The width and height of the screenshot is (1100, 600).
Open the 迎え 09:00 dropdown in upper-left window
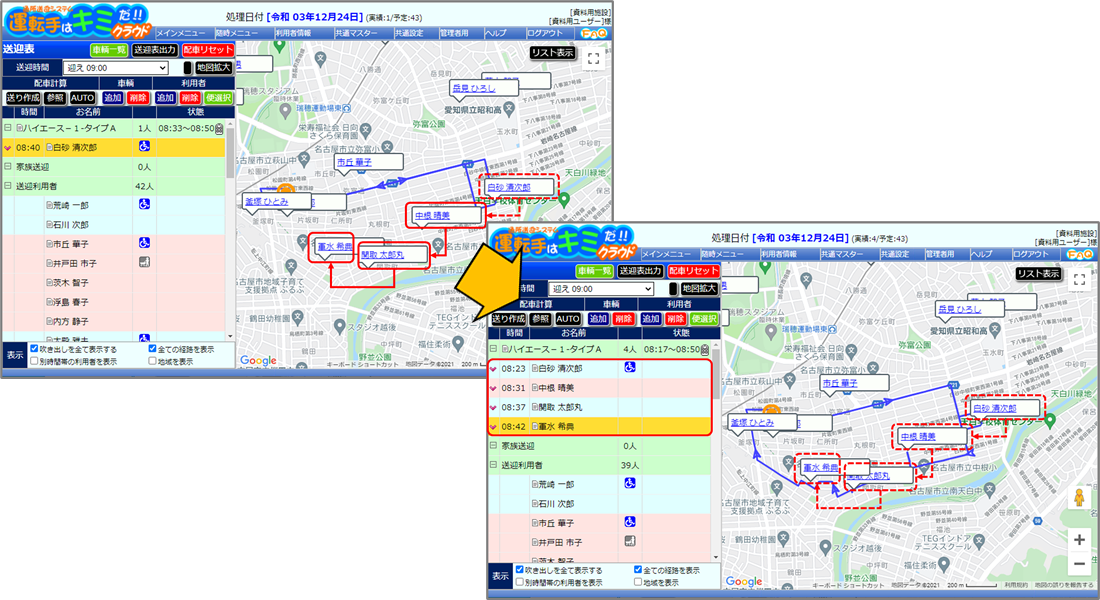click(116, 68)
